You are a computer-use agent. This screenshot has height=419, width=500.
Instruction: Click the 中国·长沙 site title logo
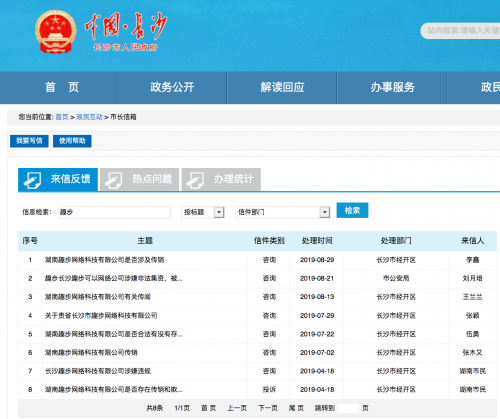(125, 32)
